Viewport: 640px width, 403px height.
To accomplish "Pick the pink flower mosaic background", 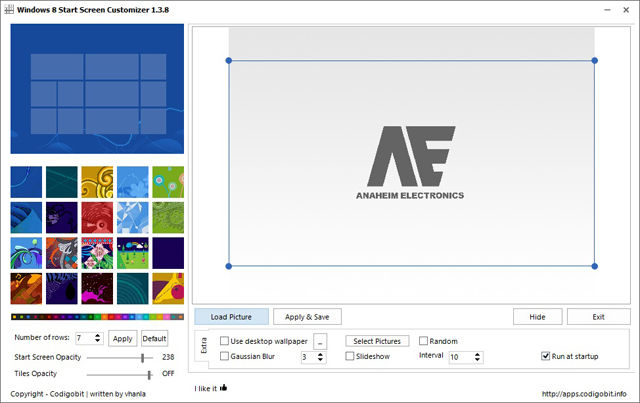I will [97, 253].
